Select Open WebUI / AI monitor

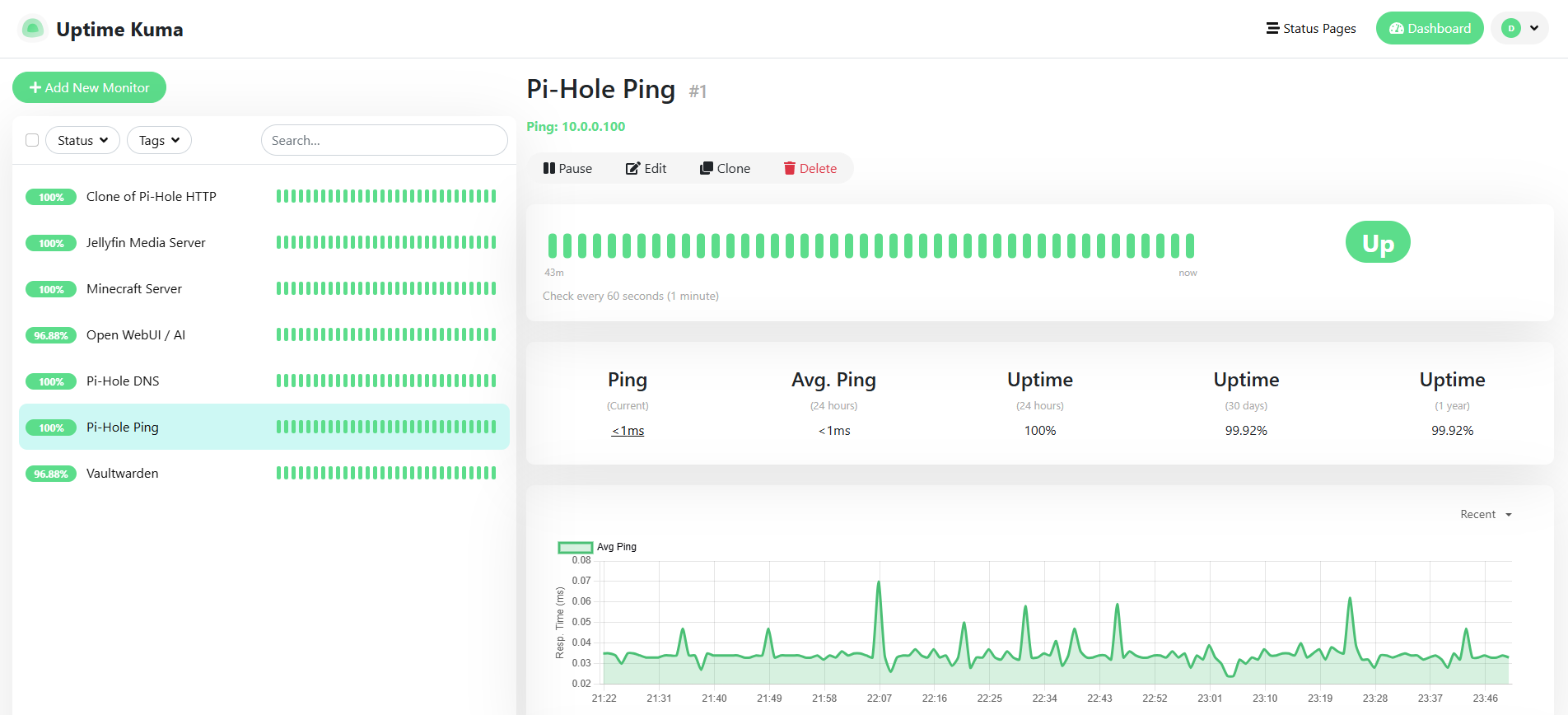coord(264,334)
